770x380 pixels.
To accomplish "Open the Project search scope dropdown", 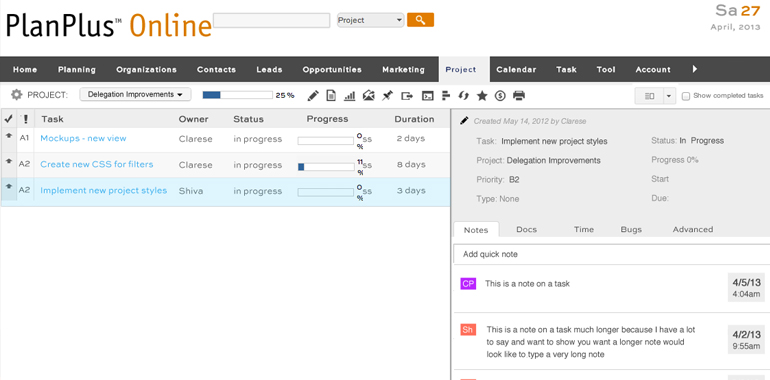I will click(x=371, y=20).
